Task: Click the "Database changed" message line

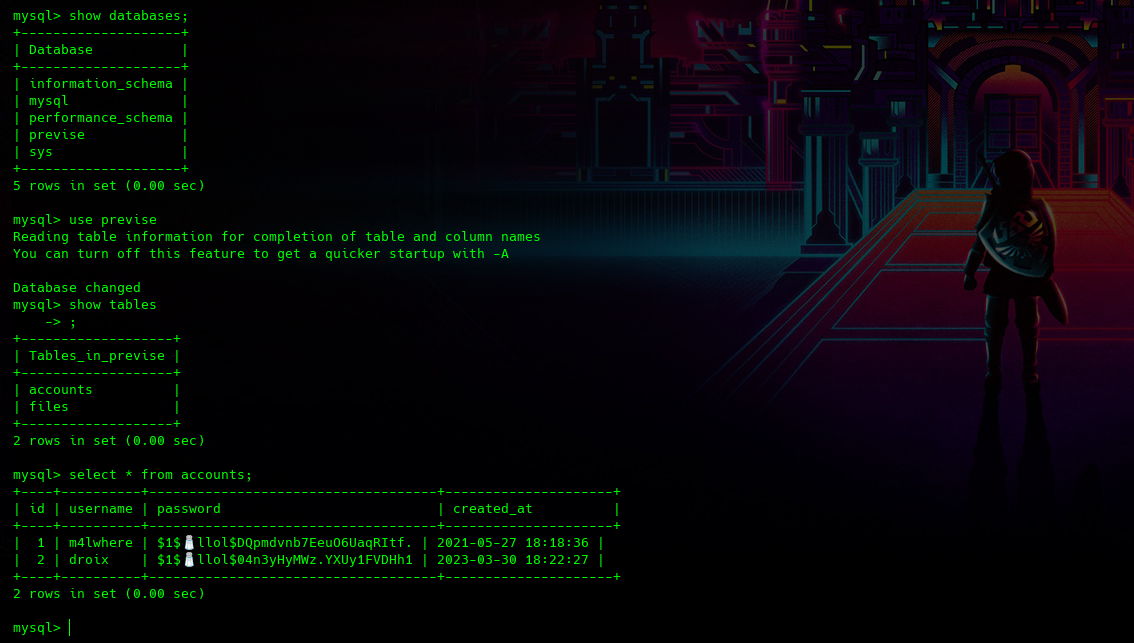Action: [76, 288]
